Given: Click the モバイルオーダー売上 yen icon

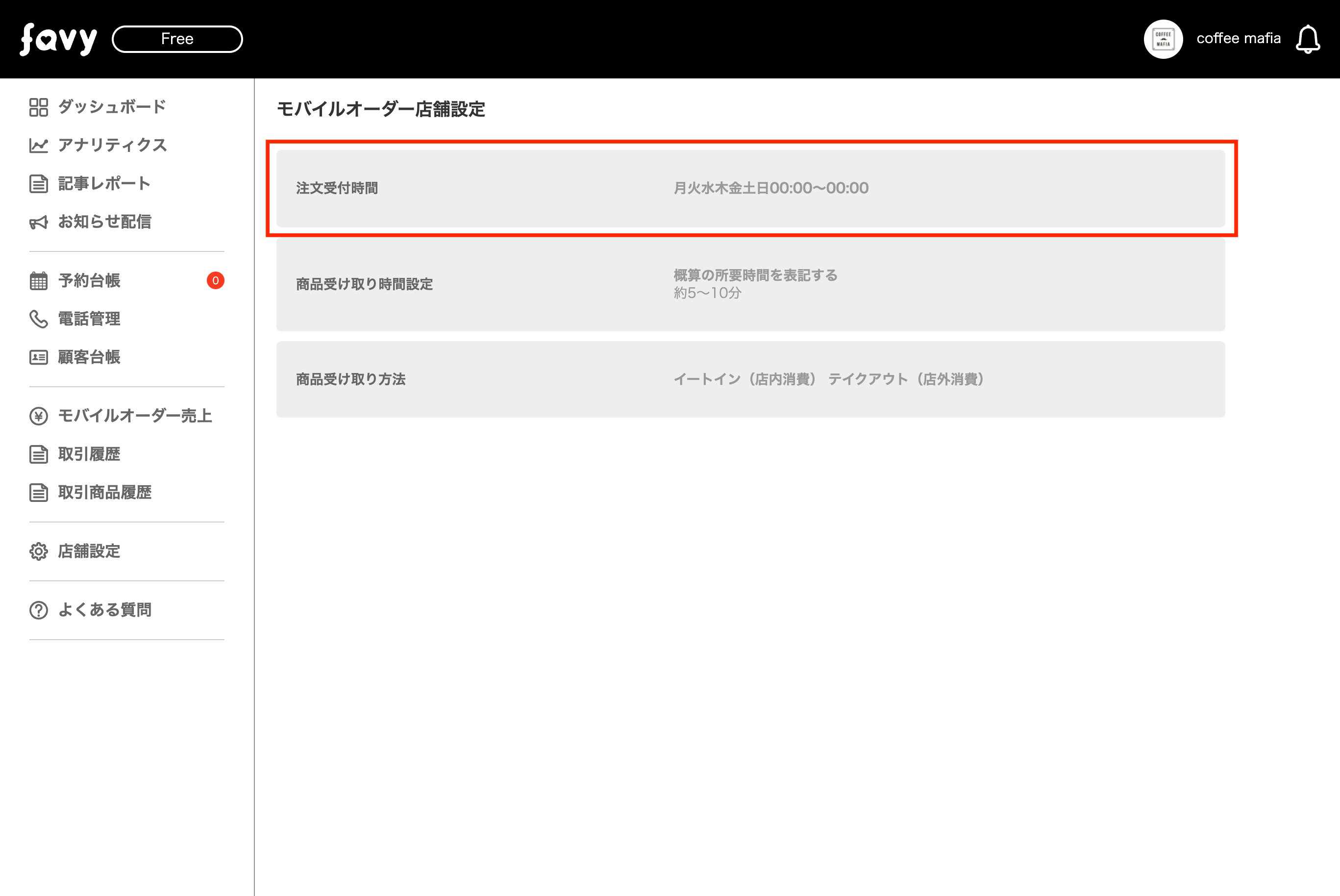Looking at the screenshot, I should pos(38,416).
